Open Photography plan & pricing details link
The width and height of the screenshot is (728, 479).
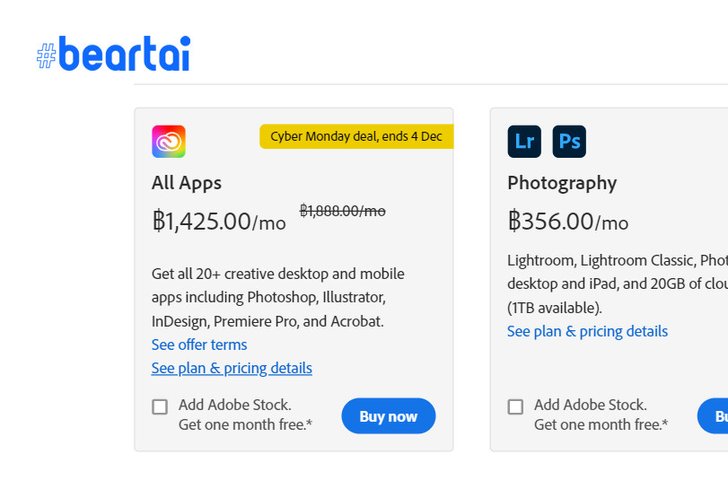[587, 331]
